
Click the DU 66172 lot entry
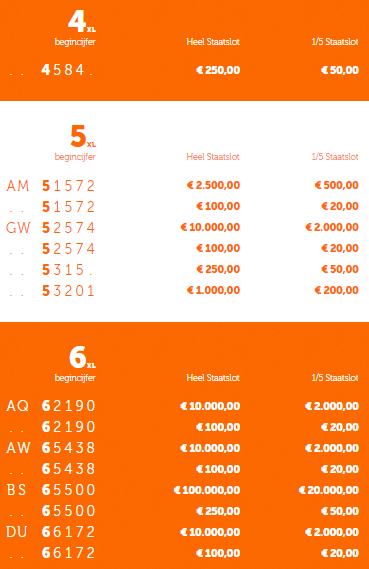click(50, 532)
